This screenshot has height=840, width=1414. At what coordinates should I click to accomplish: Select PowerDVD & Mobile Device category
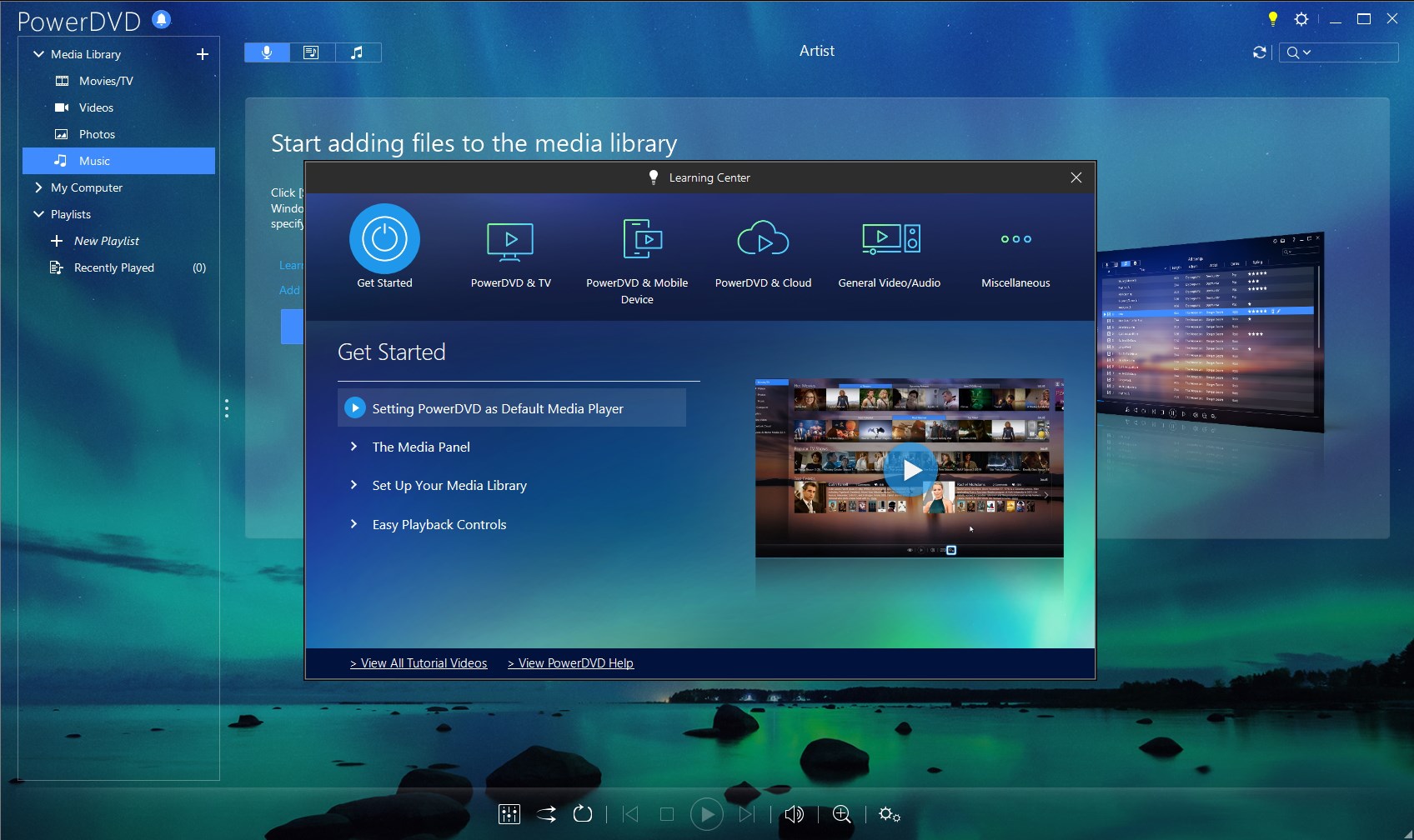coord(637,261)
